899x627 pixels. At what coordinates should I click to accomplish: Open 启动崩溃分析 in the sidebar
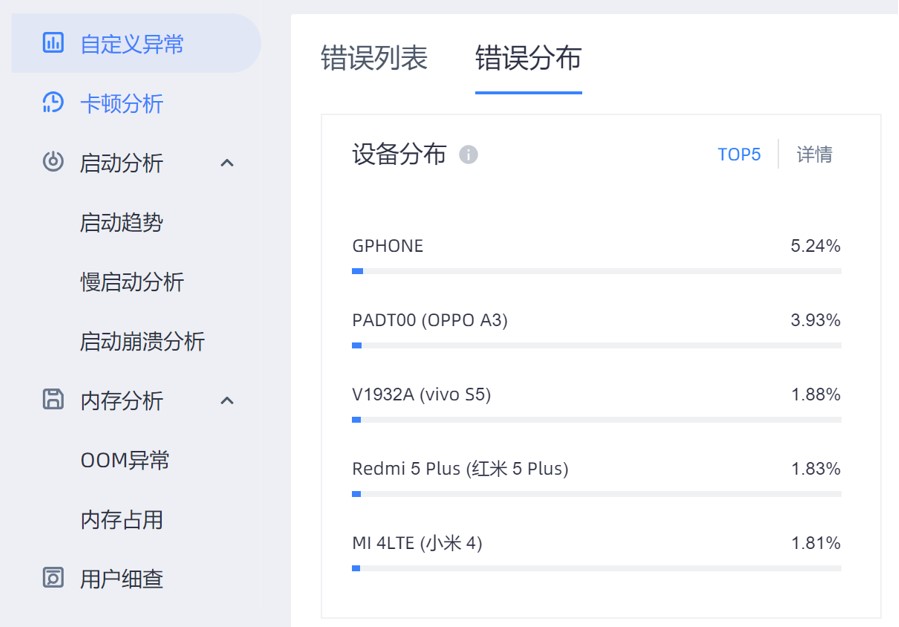(142, 341)
